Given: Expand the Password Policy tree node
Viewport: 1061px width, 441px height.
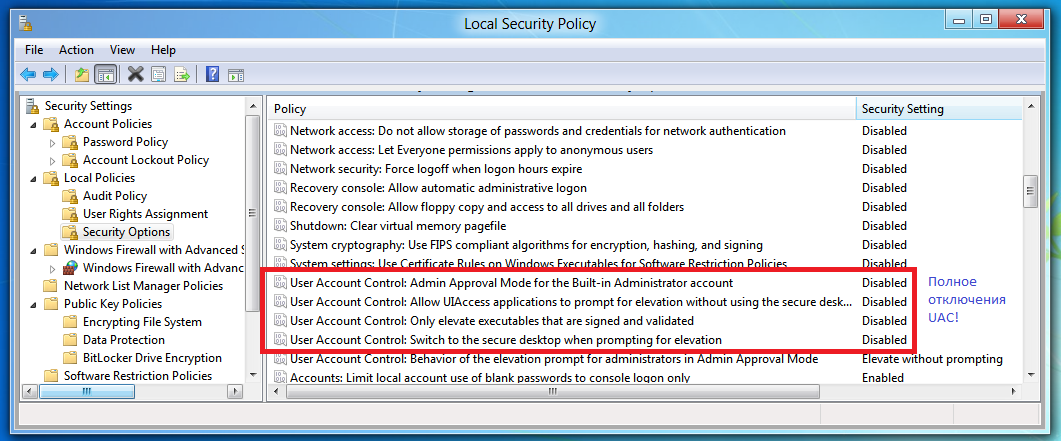Looking at the screenshot, I should click(x=53, y=142).
